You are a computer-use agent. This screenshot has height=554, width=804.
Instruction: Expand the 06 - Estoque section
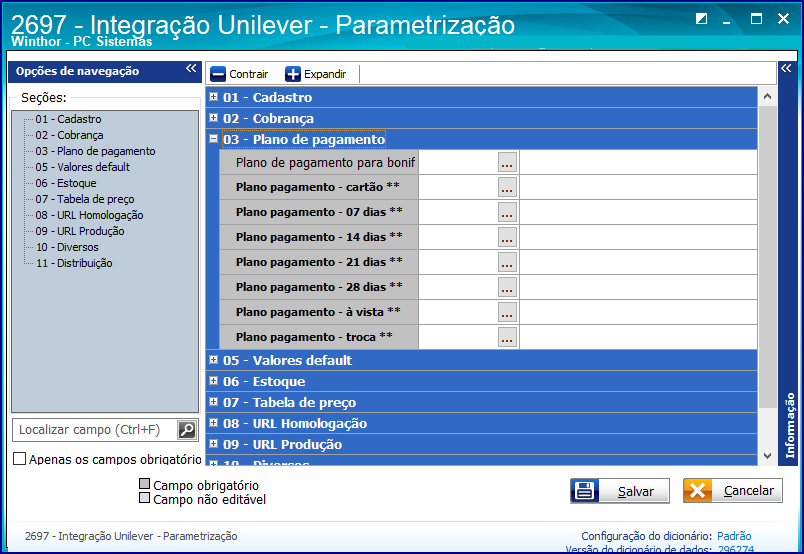coord(214,381)
